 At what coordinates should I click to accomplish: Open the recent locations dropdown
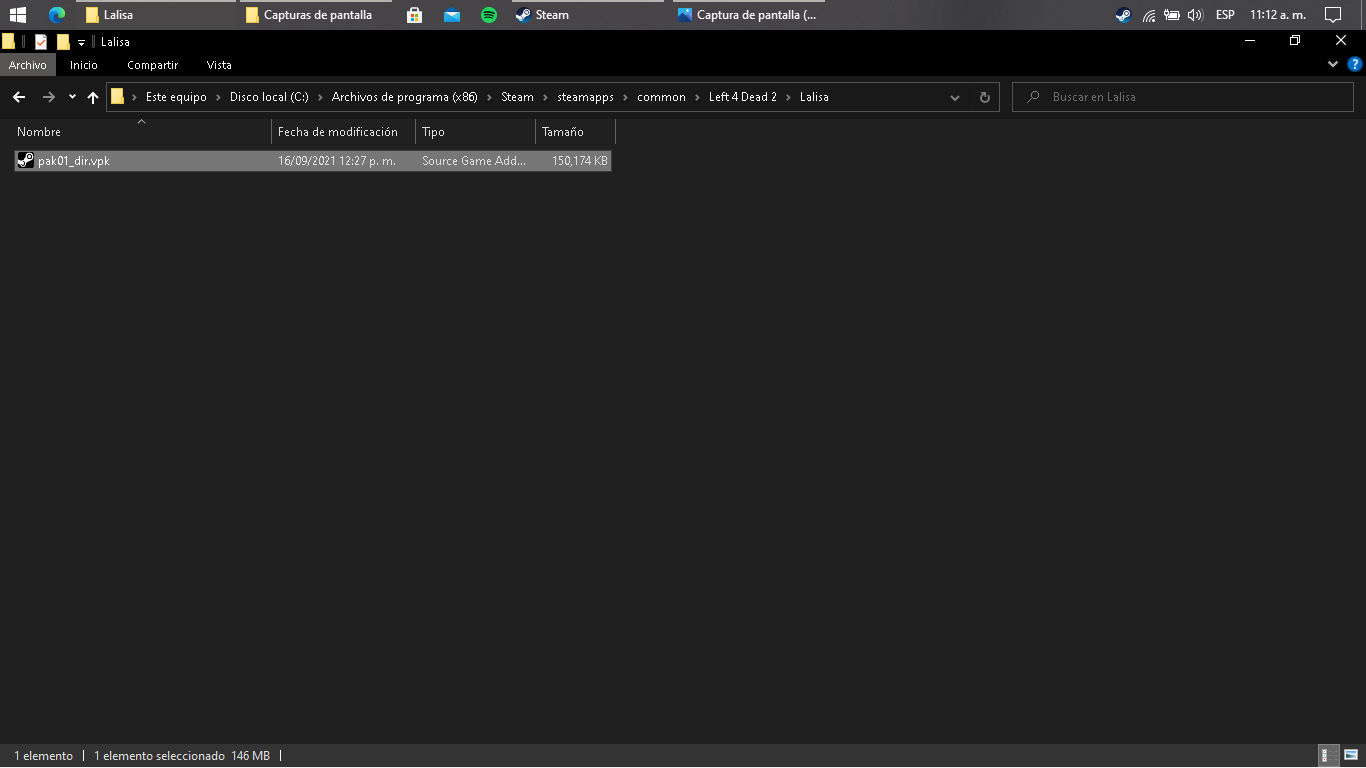tap(72, 97)
